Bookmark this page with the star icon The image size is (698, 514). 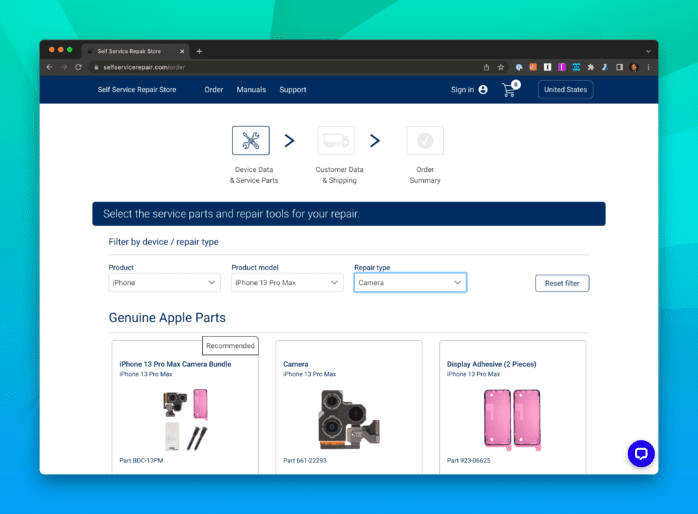(x=501, y=67)
